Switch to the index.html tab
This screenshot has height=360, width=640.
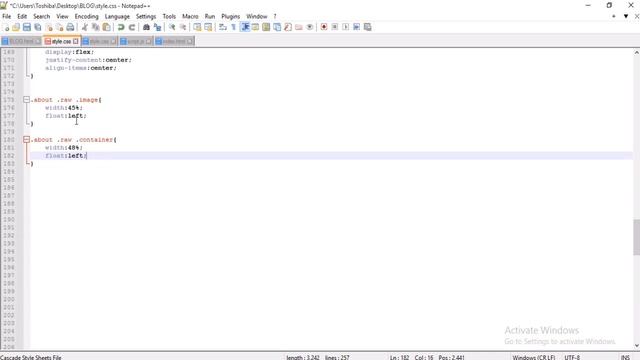point(174,41)
